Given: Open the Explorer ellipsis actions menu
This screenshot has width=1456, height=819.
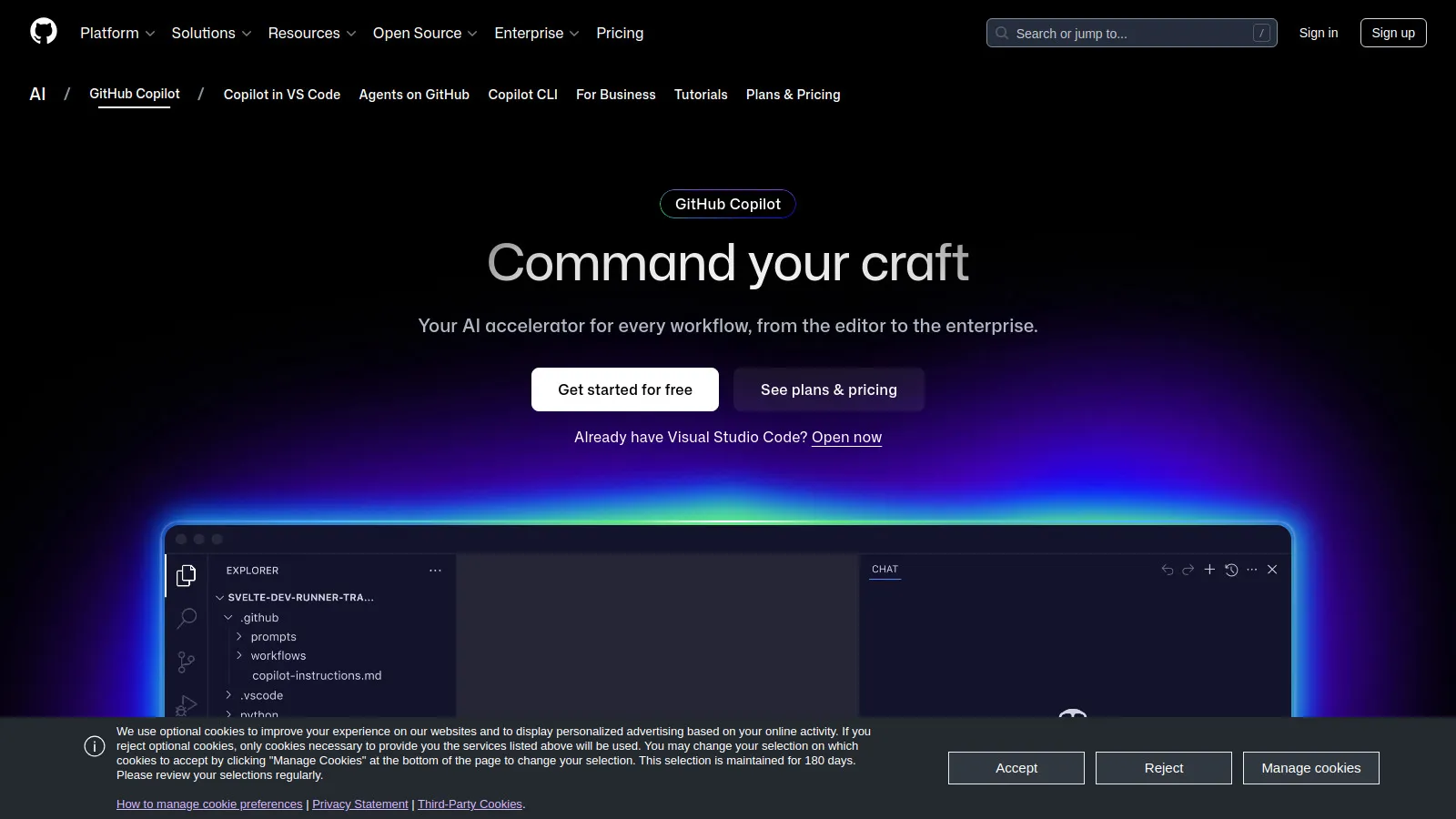Looking at the screenshot, I should click(435, 570).
